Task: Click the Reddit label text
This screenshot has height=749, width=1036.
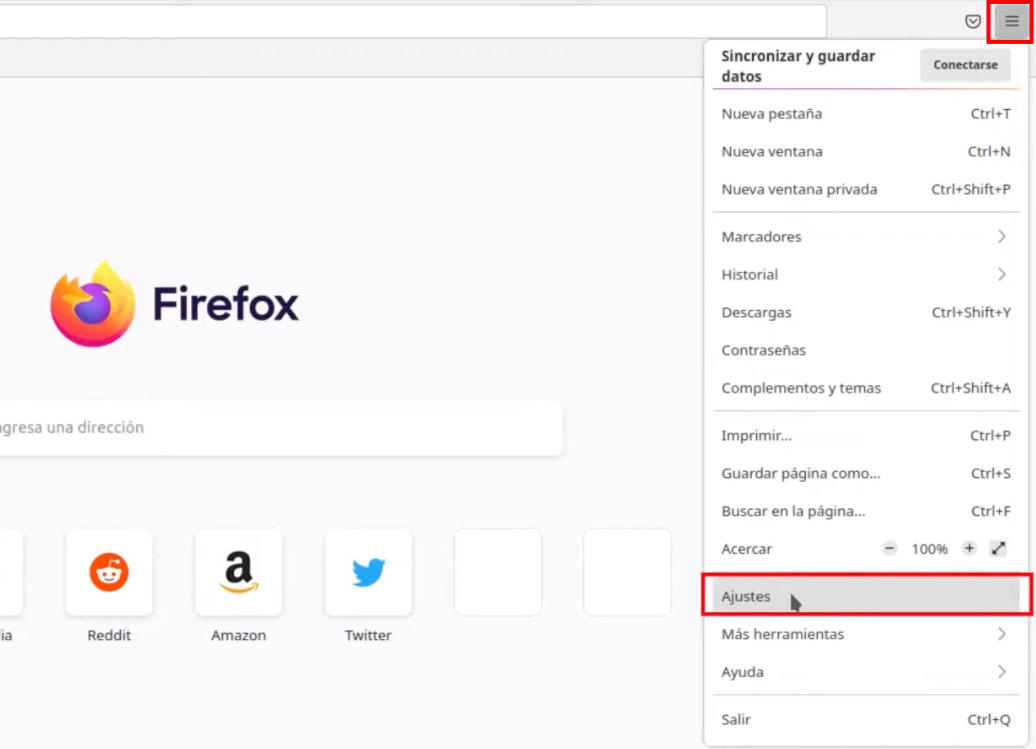Action: (109, 635)
